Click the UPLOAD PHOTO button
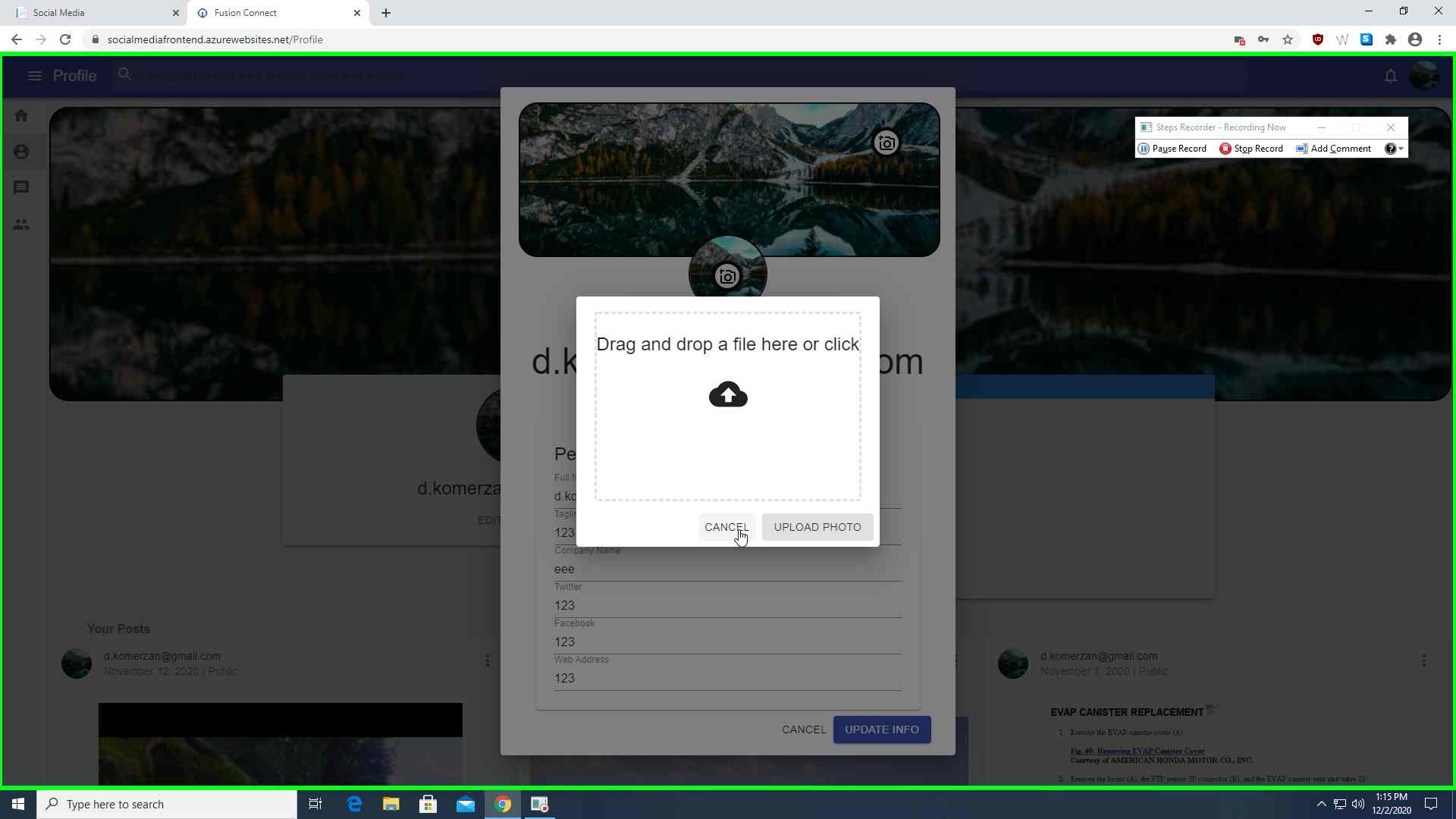1456x819 pixels. 817,527
